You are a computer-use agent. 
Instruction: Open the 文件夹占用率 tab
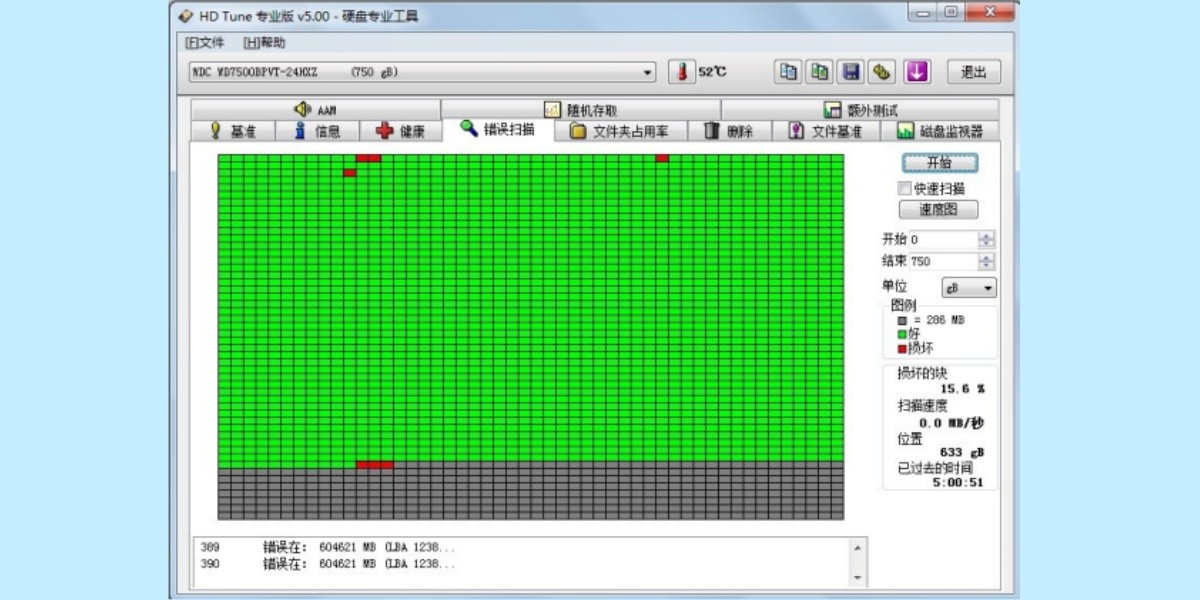620,131
